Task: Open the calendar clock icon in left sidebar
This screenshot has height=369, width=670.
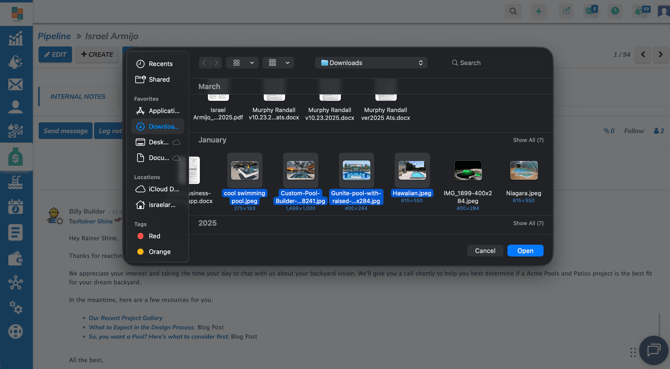Action: point(15,207)
